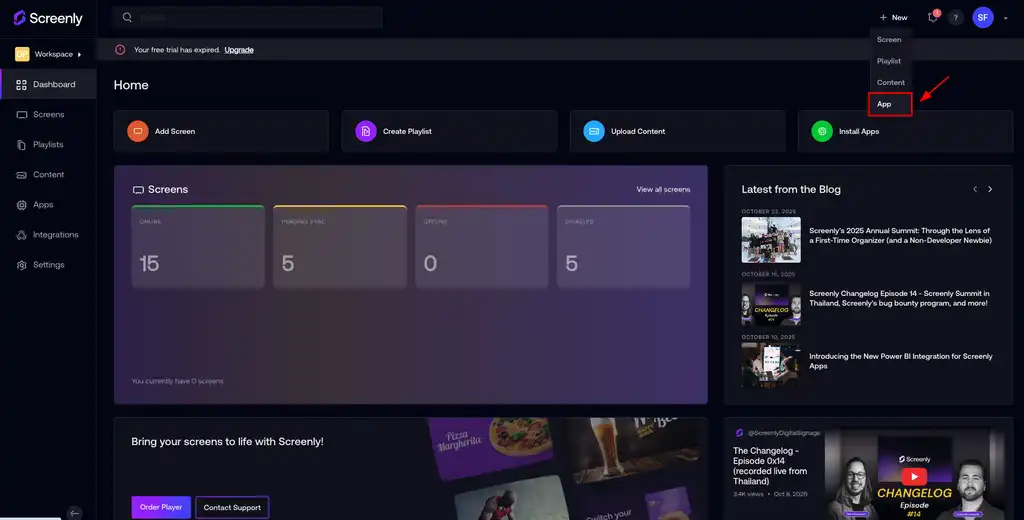The width and height of the screenshot is (1024, 520).
Task: Open the New dropdown button
Action: pos(893,18)
